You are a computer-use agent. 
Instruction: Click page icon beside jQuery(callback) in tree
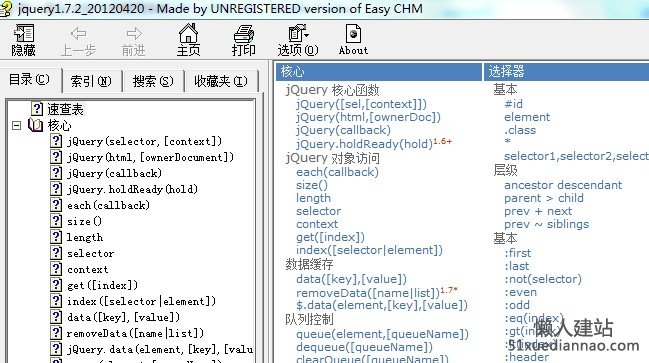(x=56, y=173)
